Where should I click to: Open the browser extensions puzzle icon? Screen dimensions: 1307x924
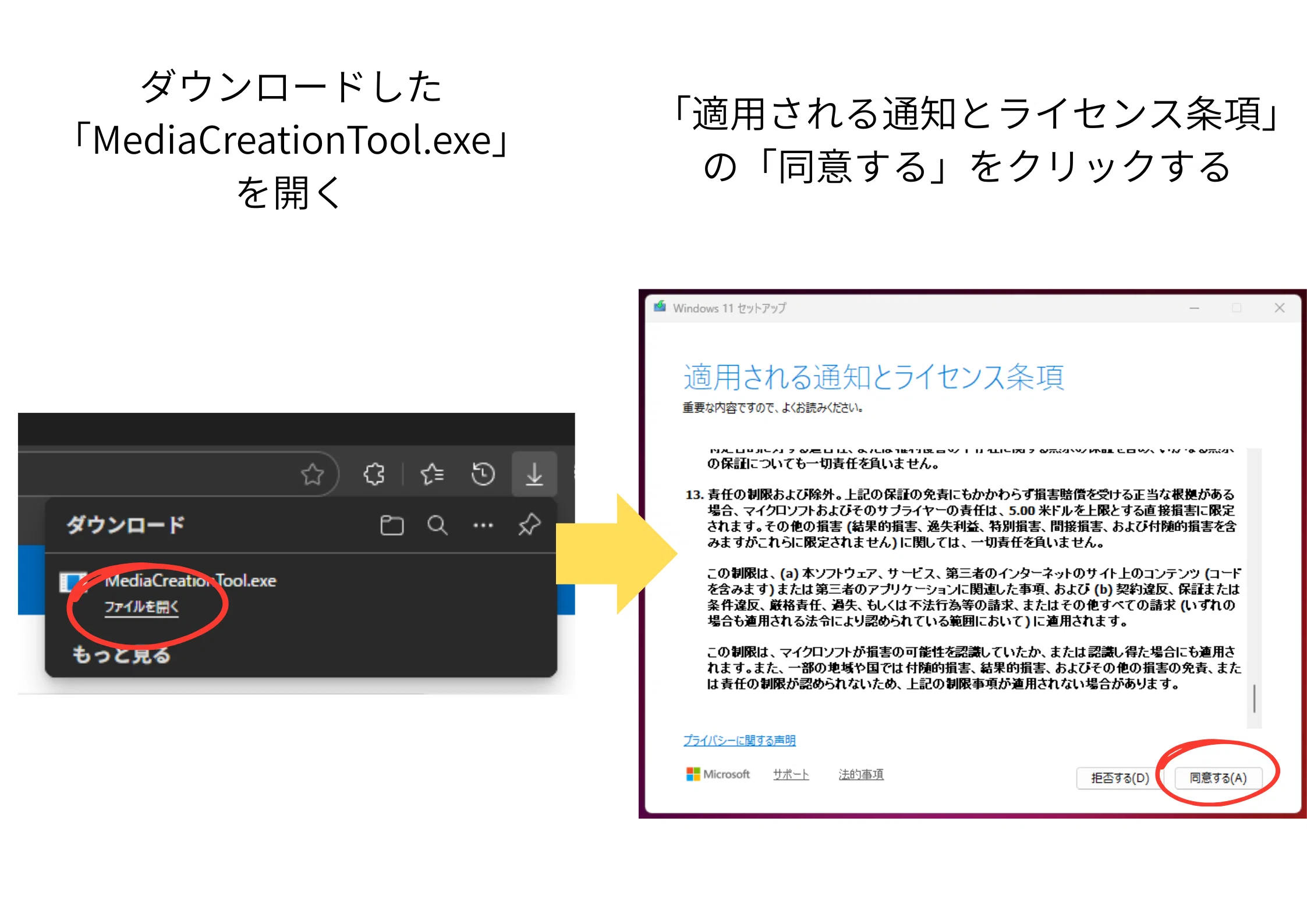(x=374, y=475)
